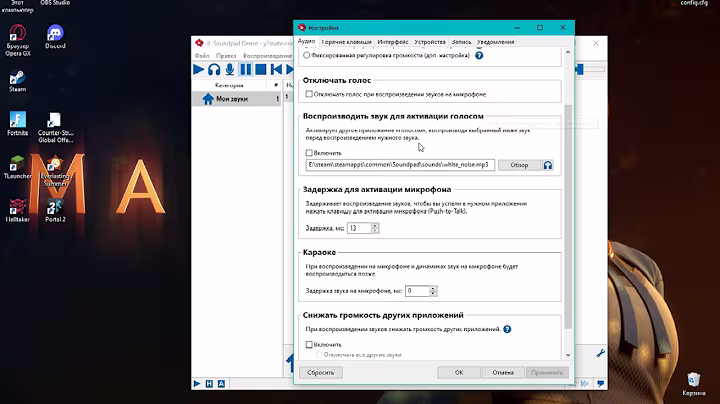Select the Everlasting Summer desktop icon
This screenshot has width=720, height=404.
click(55, 171)
